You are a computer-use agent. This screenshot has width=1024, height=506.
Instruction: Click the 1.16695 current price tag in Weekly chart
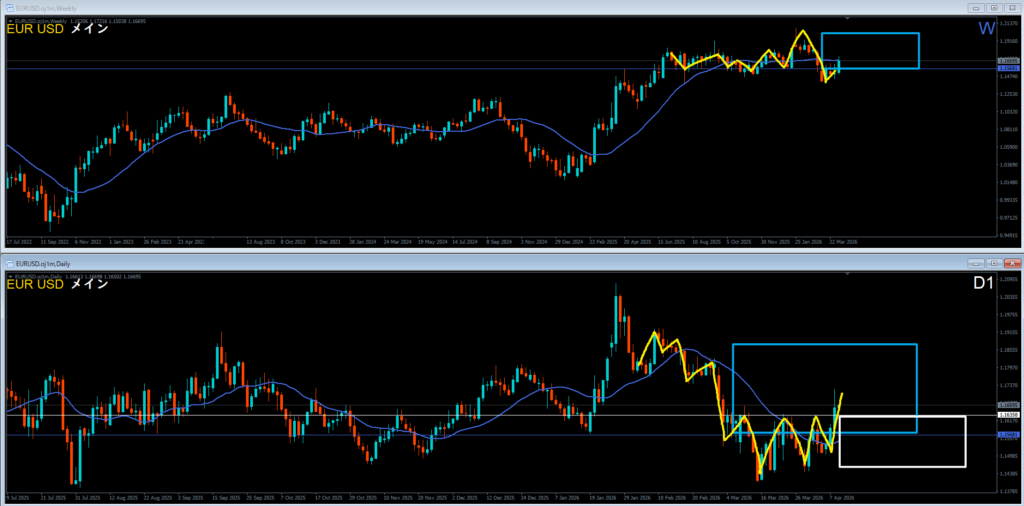tap(1008, 61)
